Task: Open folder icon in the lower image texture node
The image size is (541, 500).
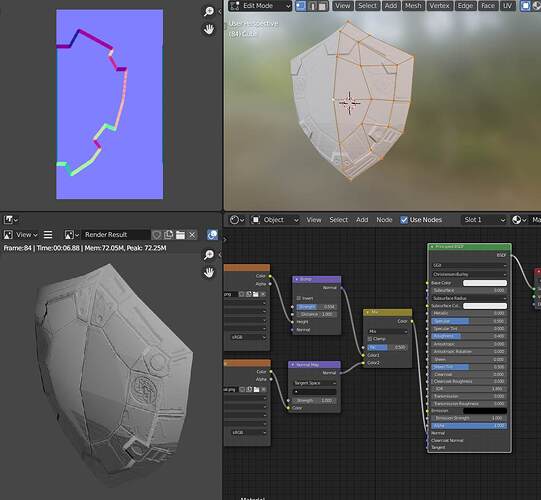Action: 256,389
